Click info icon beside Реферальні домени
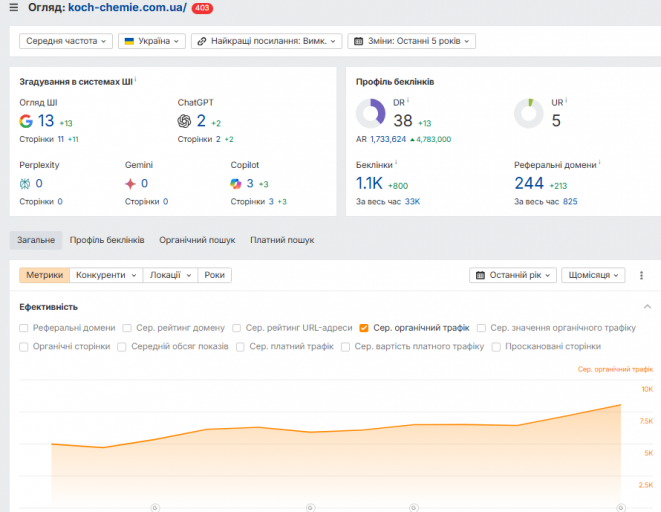661x512 pixels. pos(599,162)
